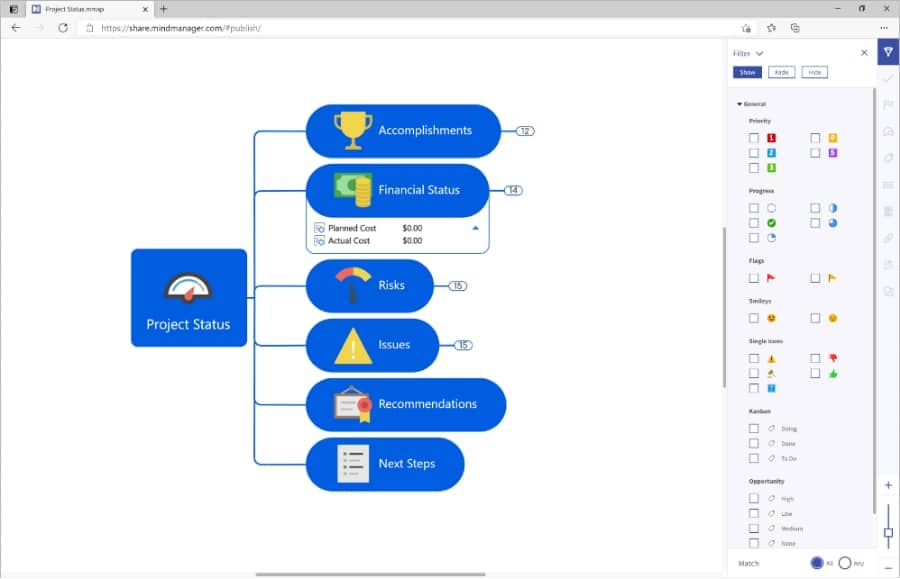900x579 pixels.
Task: Enable the Priority 1 filter checkbox
Action: [x=754, y=138]
